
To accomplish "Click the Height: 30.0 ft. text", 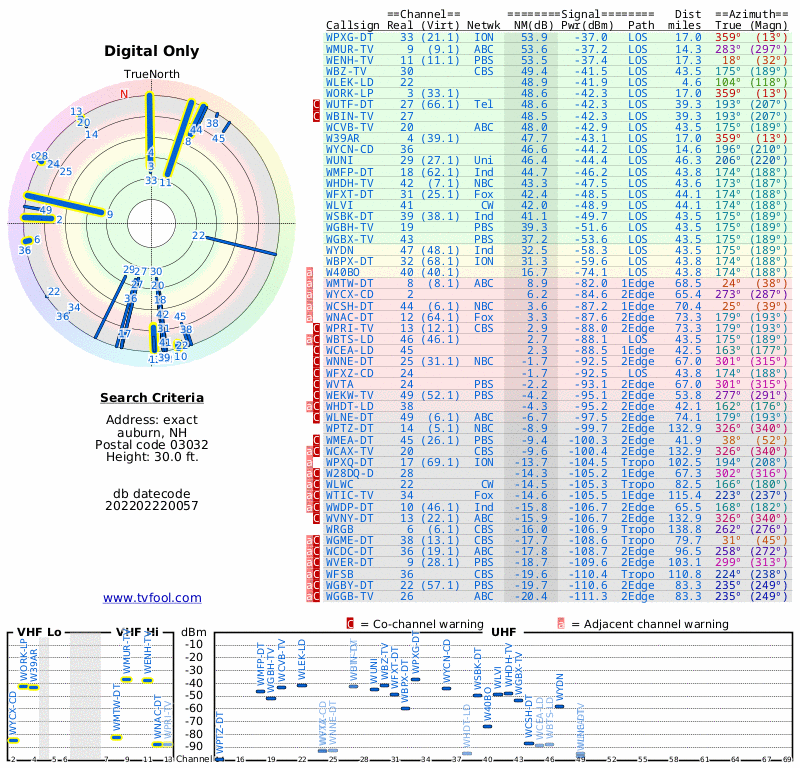I will pyautogui.click(x=152, y=457).
